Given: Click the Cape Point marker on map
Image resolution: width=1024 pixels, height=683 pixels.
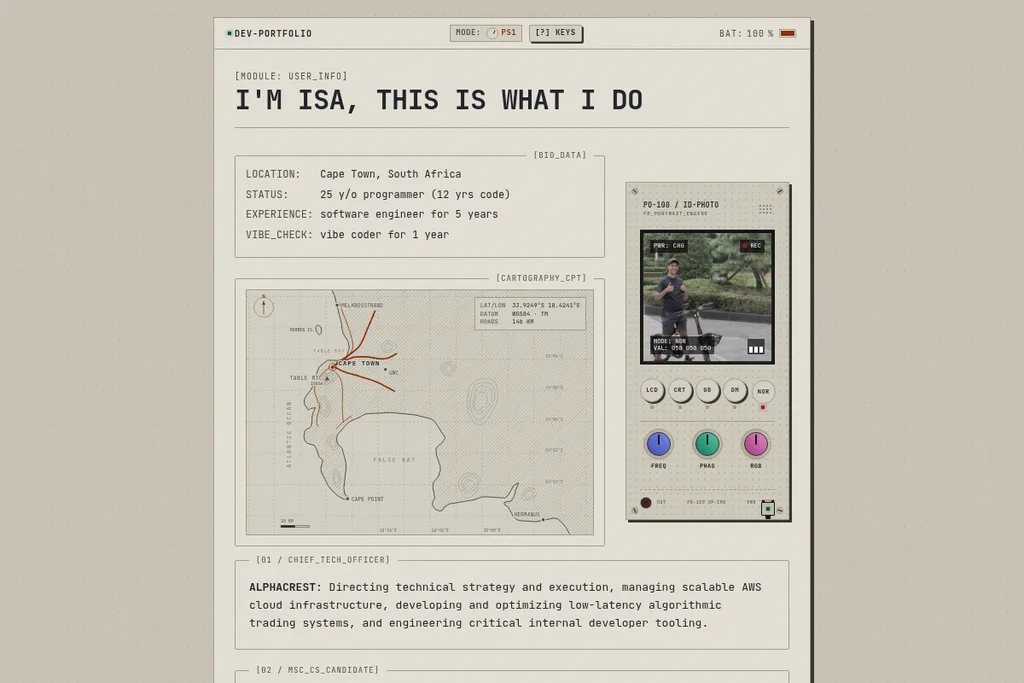Looking at the screenshot, I should click(x=347, y=499).
